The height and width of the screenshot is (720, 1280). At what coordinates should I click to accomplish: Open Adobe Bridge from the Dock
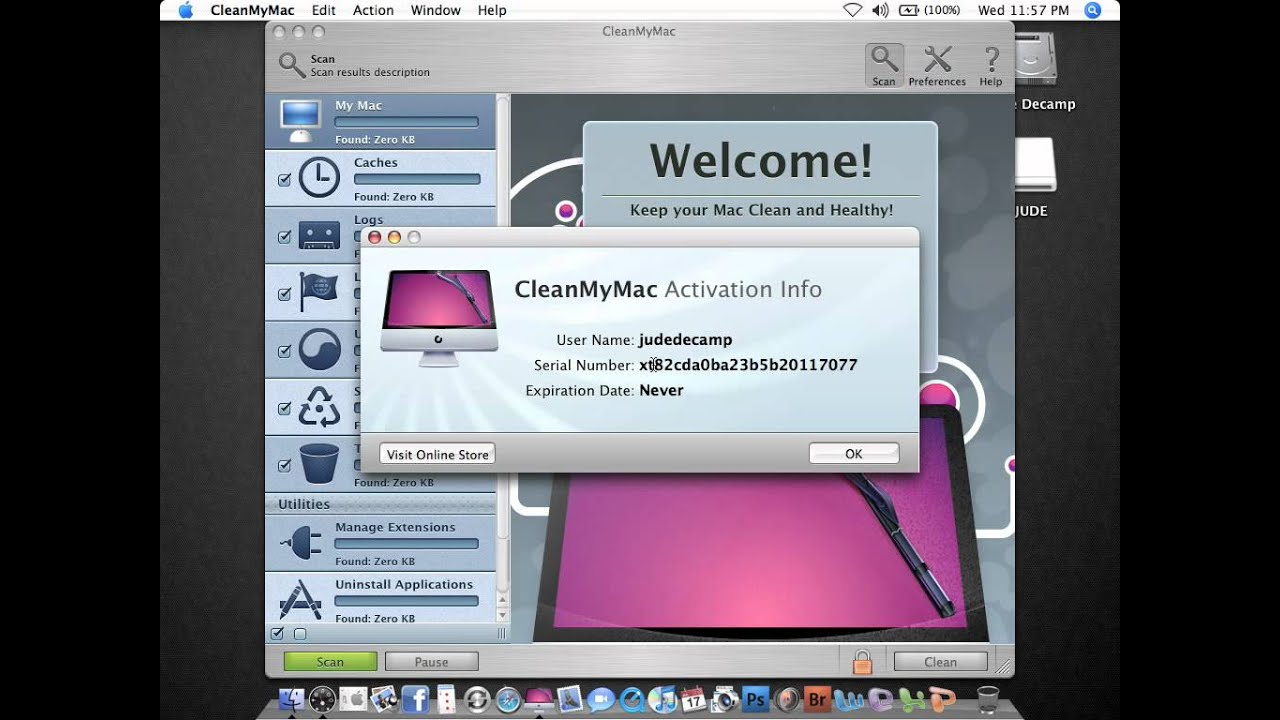pos(818,699)
